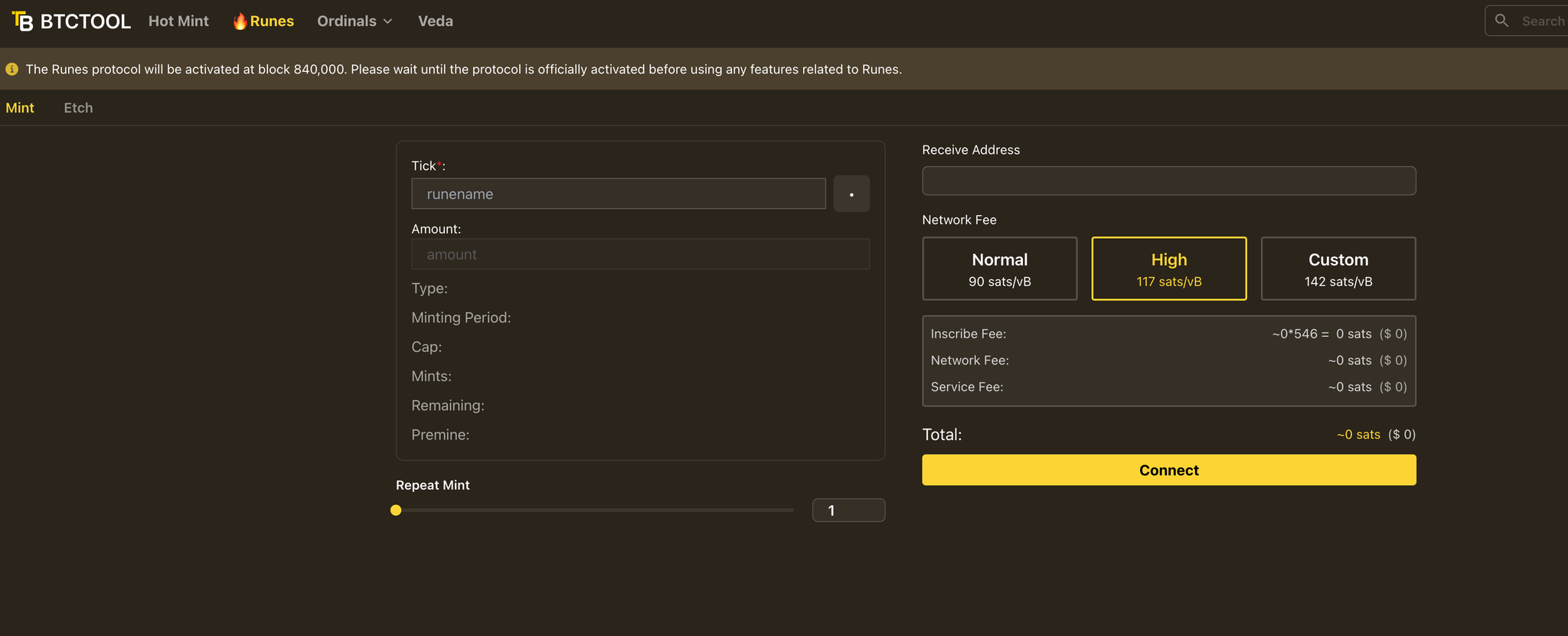Switch to the Etch tab
This screenshot has width=1568, height=636.
[78, 108]
